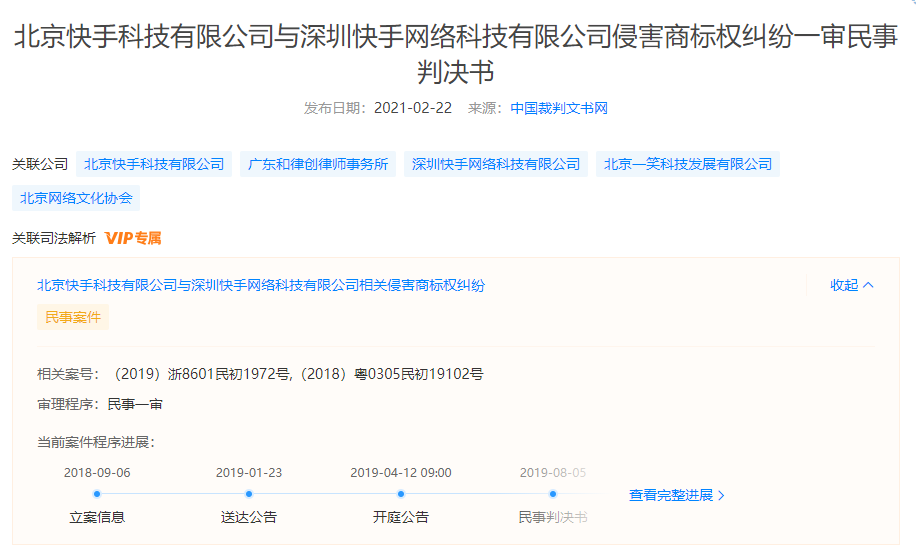This screenshot has height=548, width=916.
Task: Open the 中国裁判文书网 source link
Action: coord(559,108)
